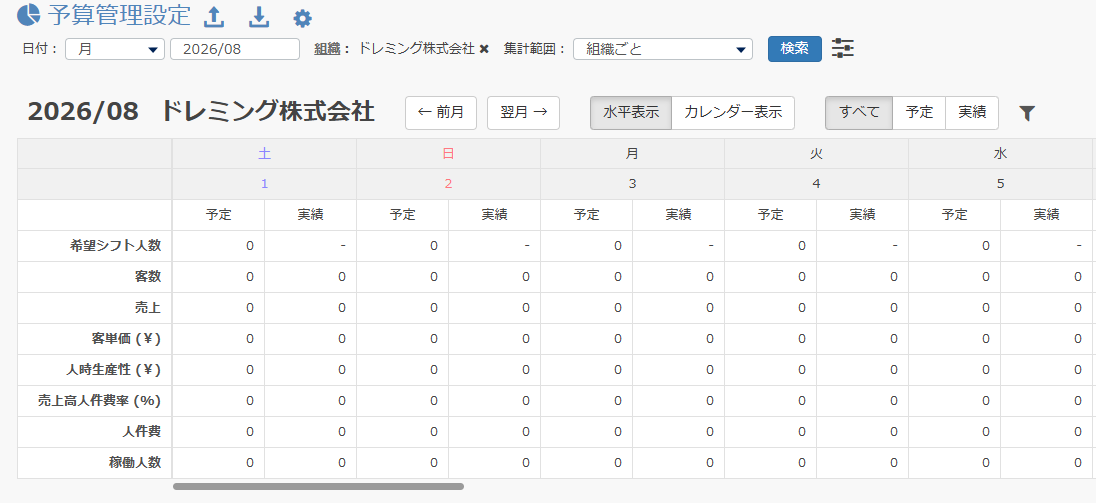Viewport: 1096px width, 503px height.
Task: Click the horizontal scrollbar below the table
Action: [319, 486]
